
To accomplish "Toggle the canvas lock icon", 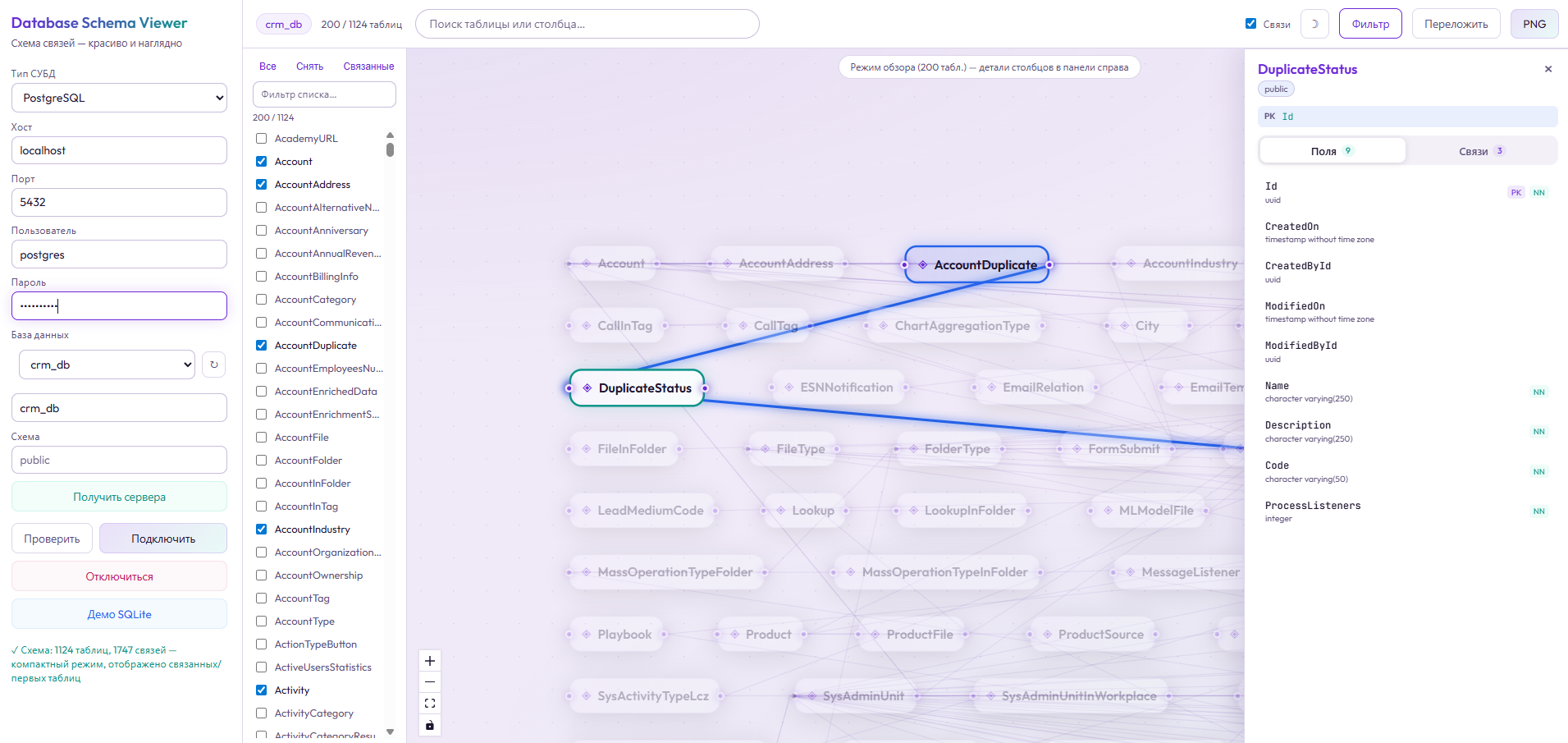I will pos(430,725).
